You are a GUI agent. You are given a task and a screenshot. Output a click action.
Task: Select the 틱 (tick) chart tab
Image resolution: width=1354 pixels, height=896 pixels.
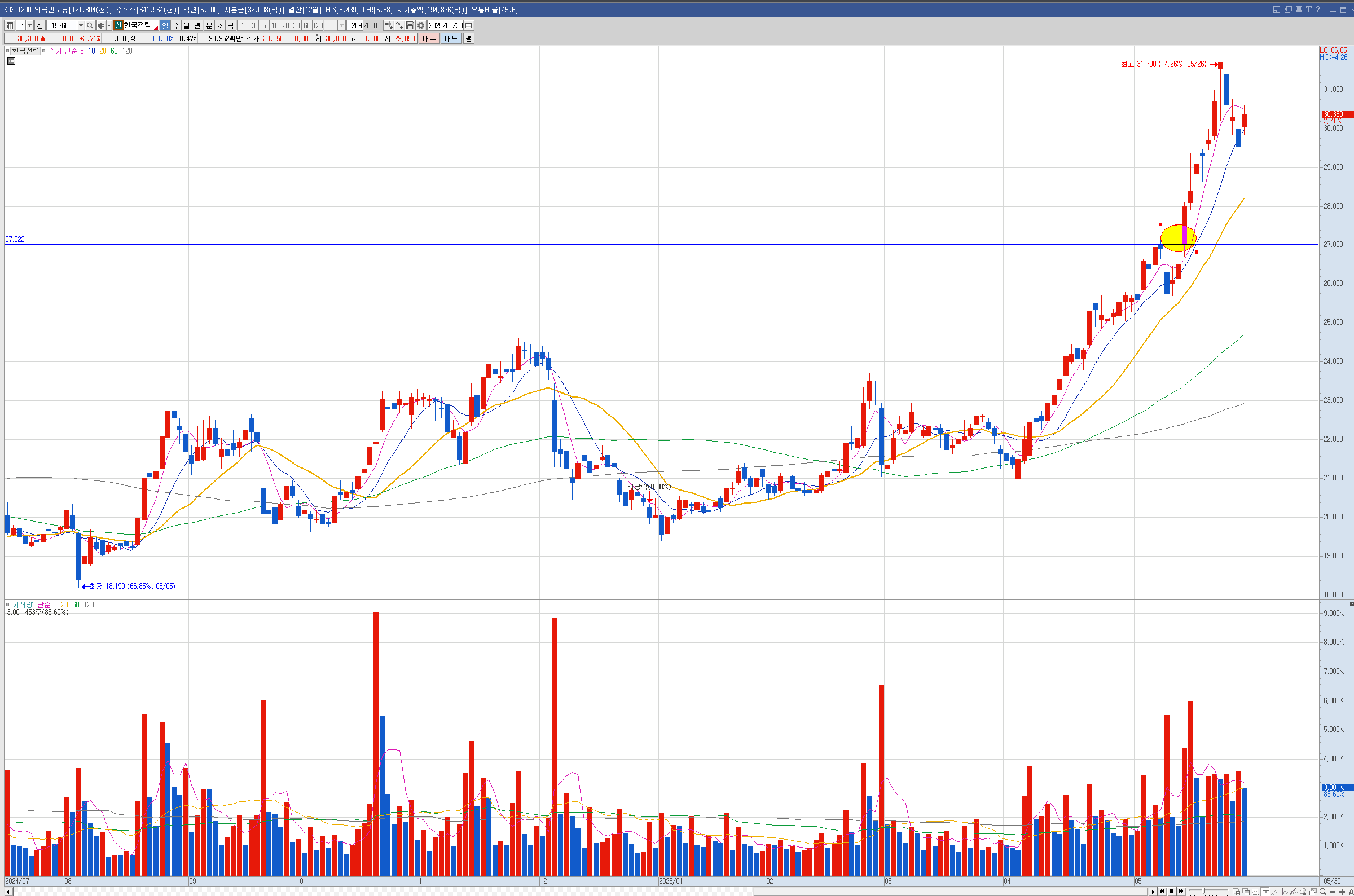point(230,26)
